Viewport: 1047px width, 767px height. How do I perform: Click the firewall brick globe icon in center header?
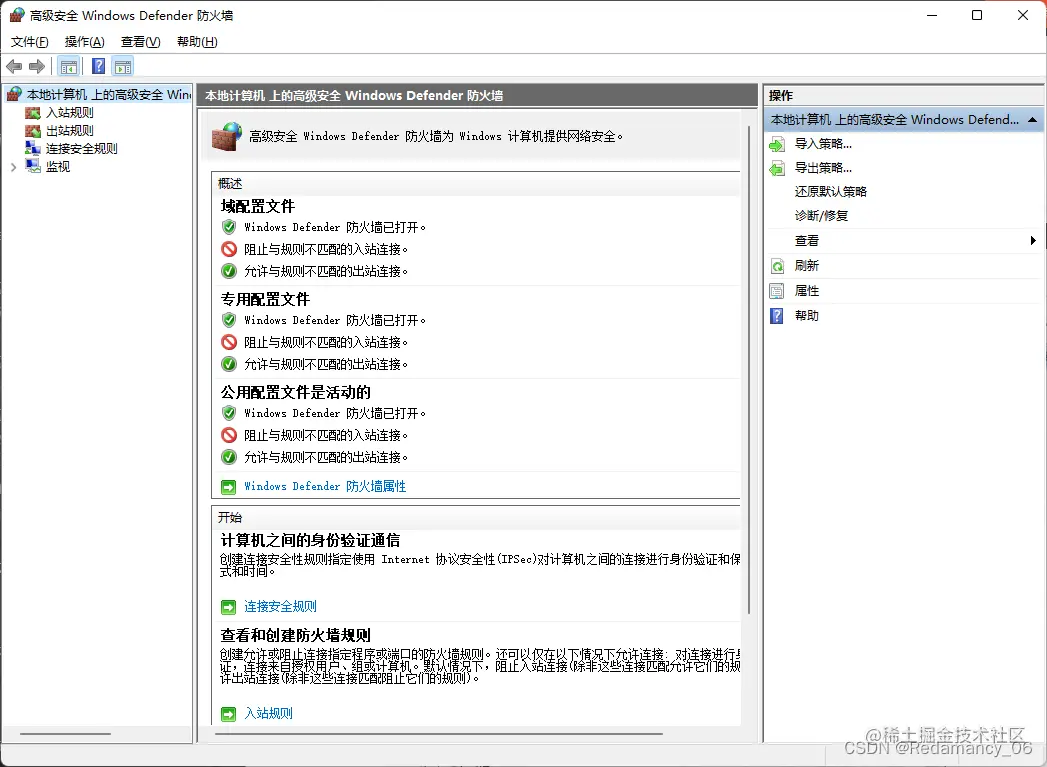pyautogui.click(x=227, y=136)
